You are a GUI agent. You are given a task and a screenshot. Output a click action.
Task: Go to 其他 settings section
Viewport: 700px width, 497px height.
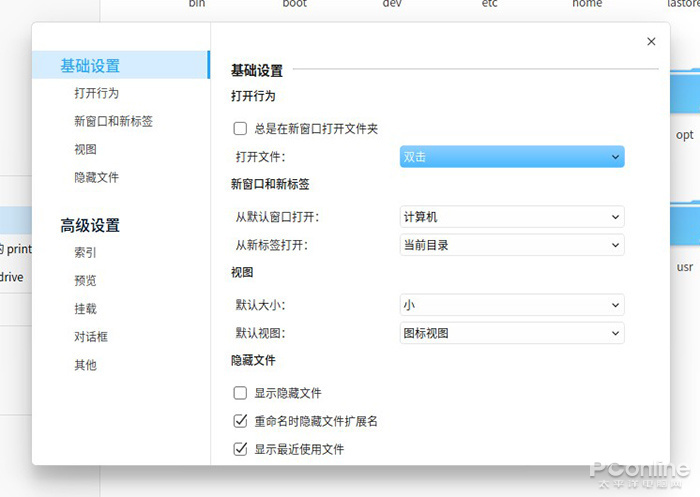[x=85, y=365]
